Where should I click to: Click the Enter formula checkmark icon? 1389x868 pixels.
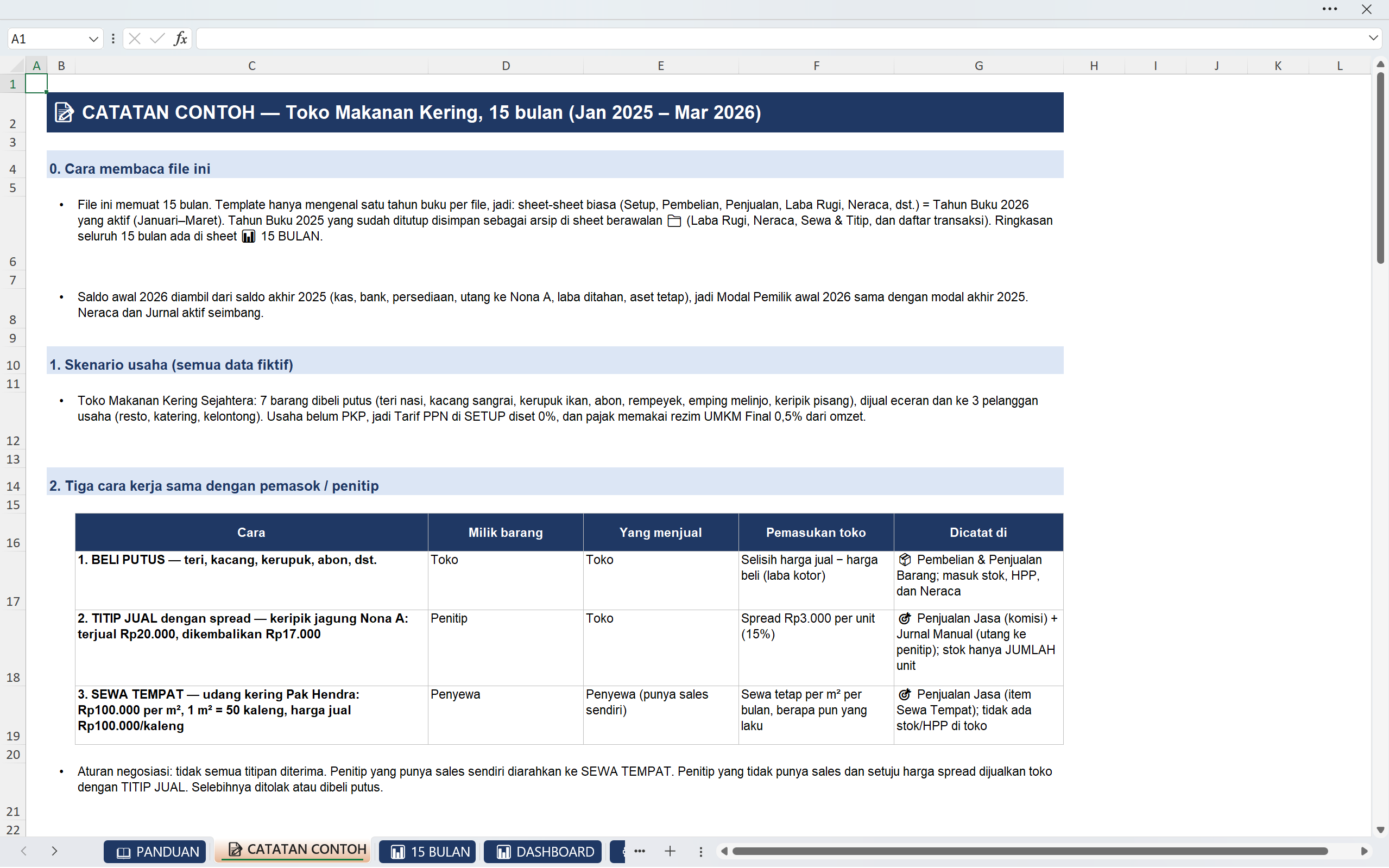[157, 39]
